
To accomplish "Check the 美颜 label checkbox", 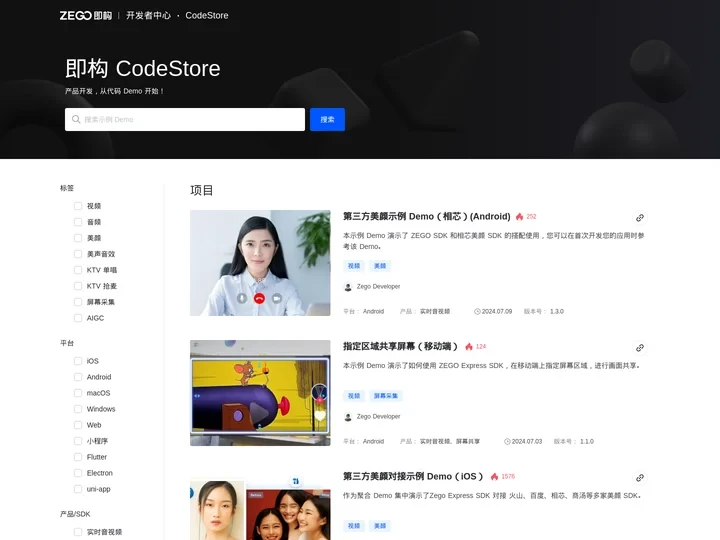I will point(78,238).
